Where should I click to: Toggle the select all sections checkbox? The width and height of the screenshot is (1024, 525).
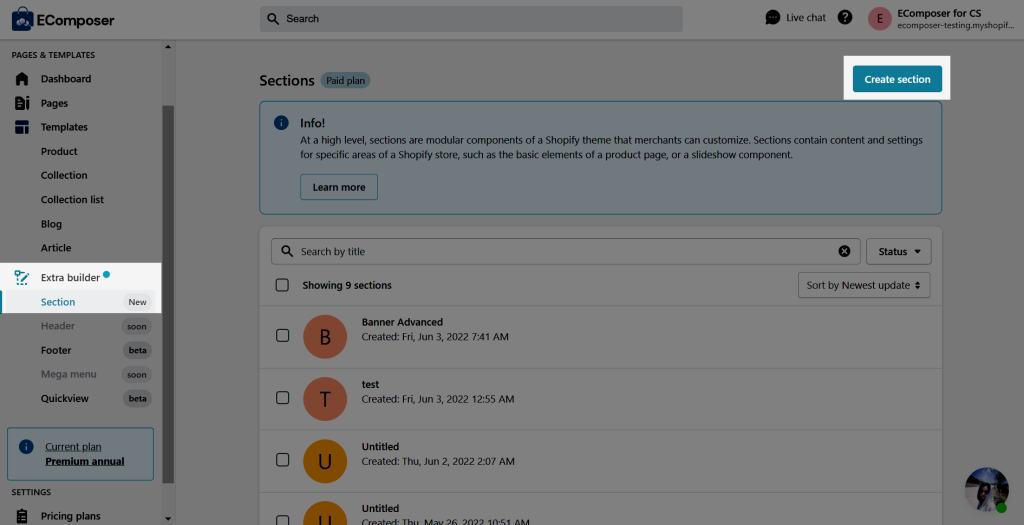(282, 285)
